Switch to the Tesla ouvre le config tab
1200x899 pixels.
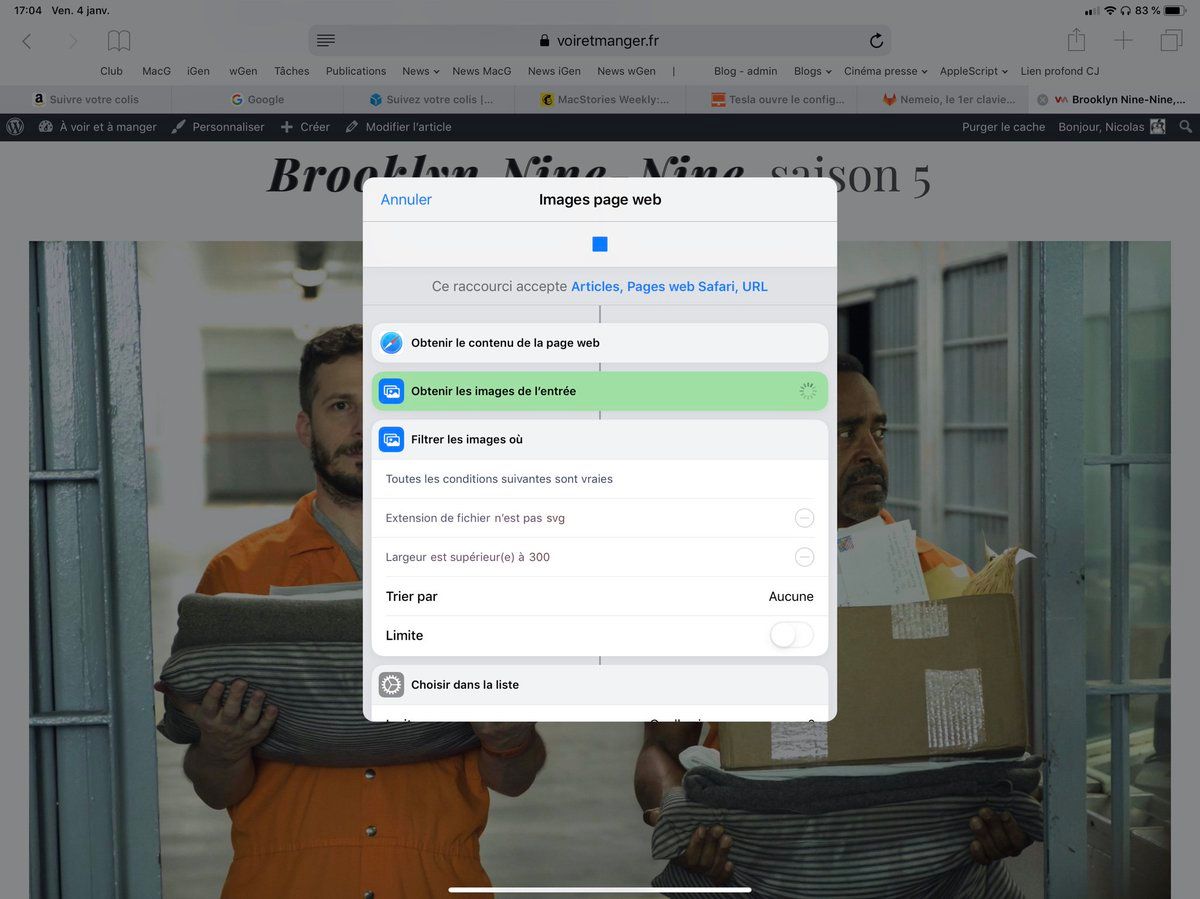[778, 100]
